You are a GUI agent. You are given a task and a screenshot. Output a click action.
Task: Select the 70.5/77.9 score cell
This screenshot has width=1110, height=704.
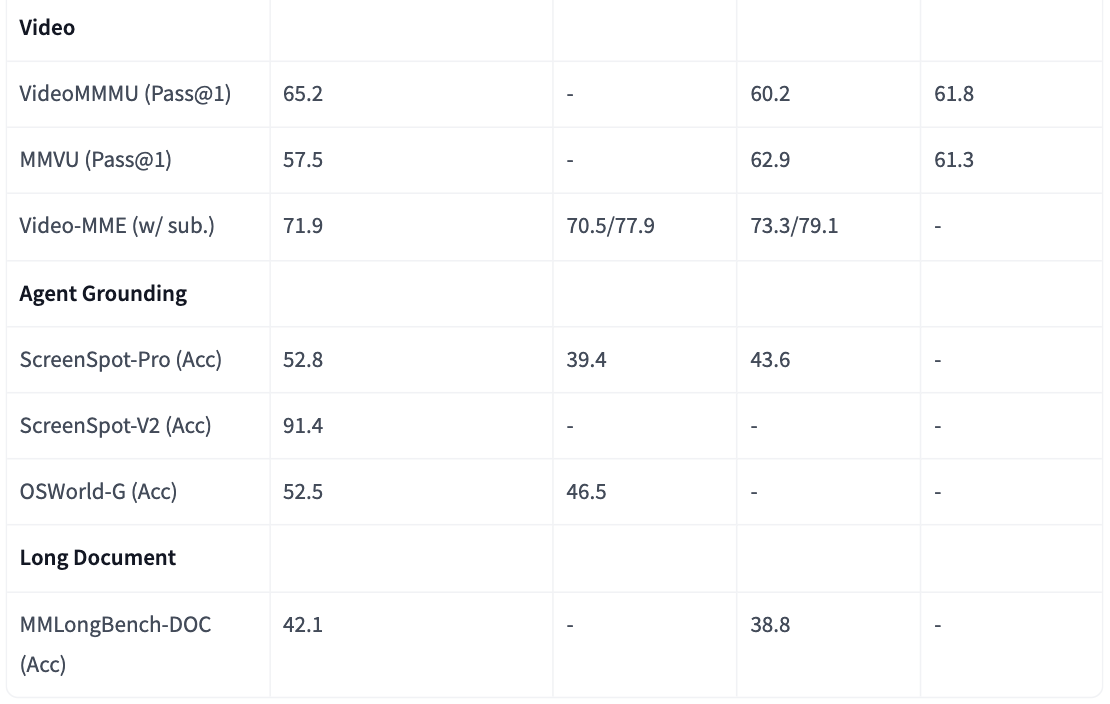(x=610, y=226)
